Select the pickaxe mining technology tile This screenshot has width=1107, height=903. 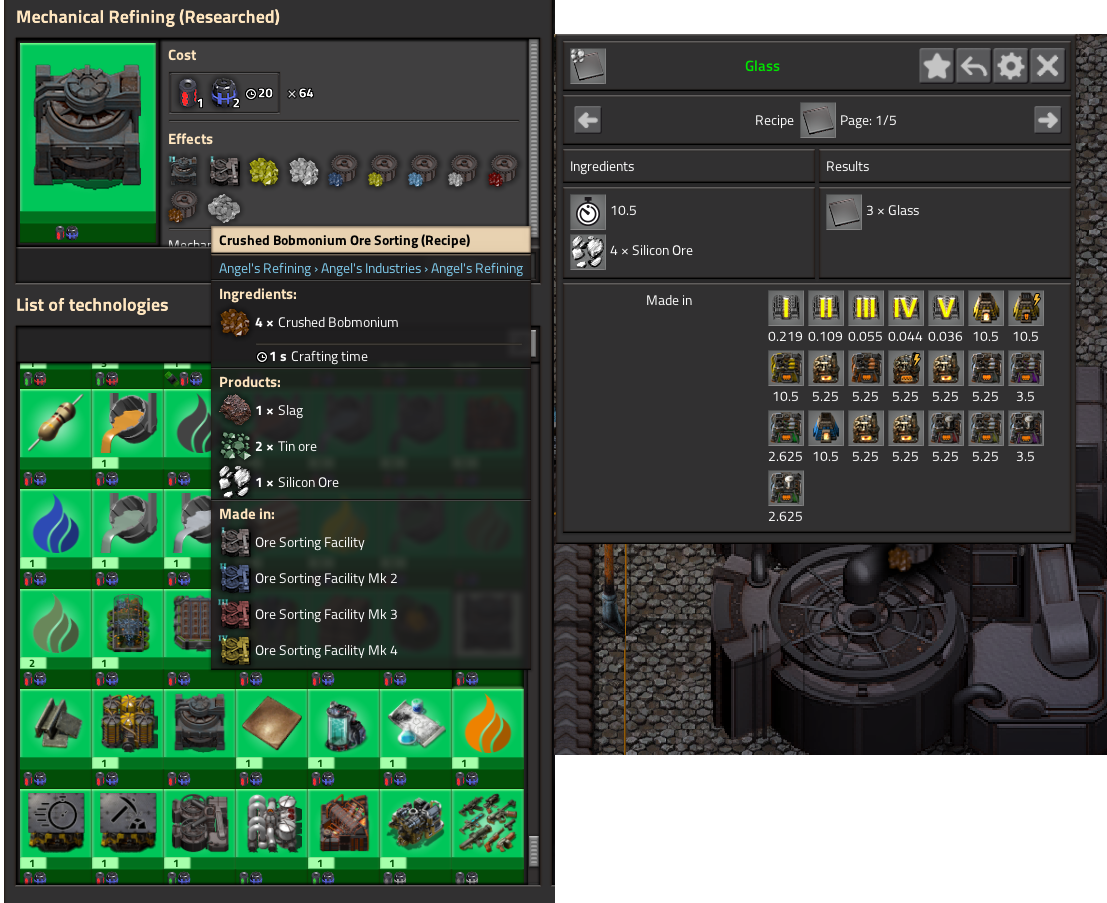pyautogui.click(x=128, y=824)
